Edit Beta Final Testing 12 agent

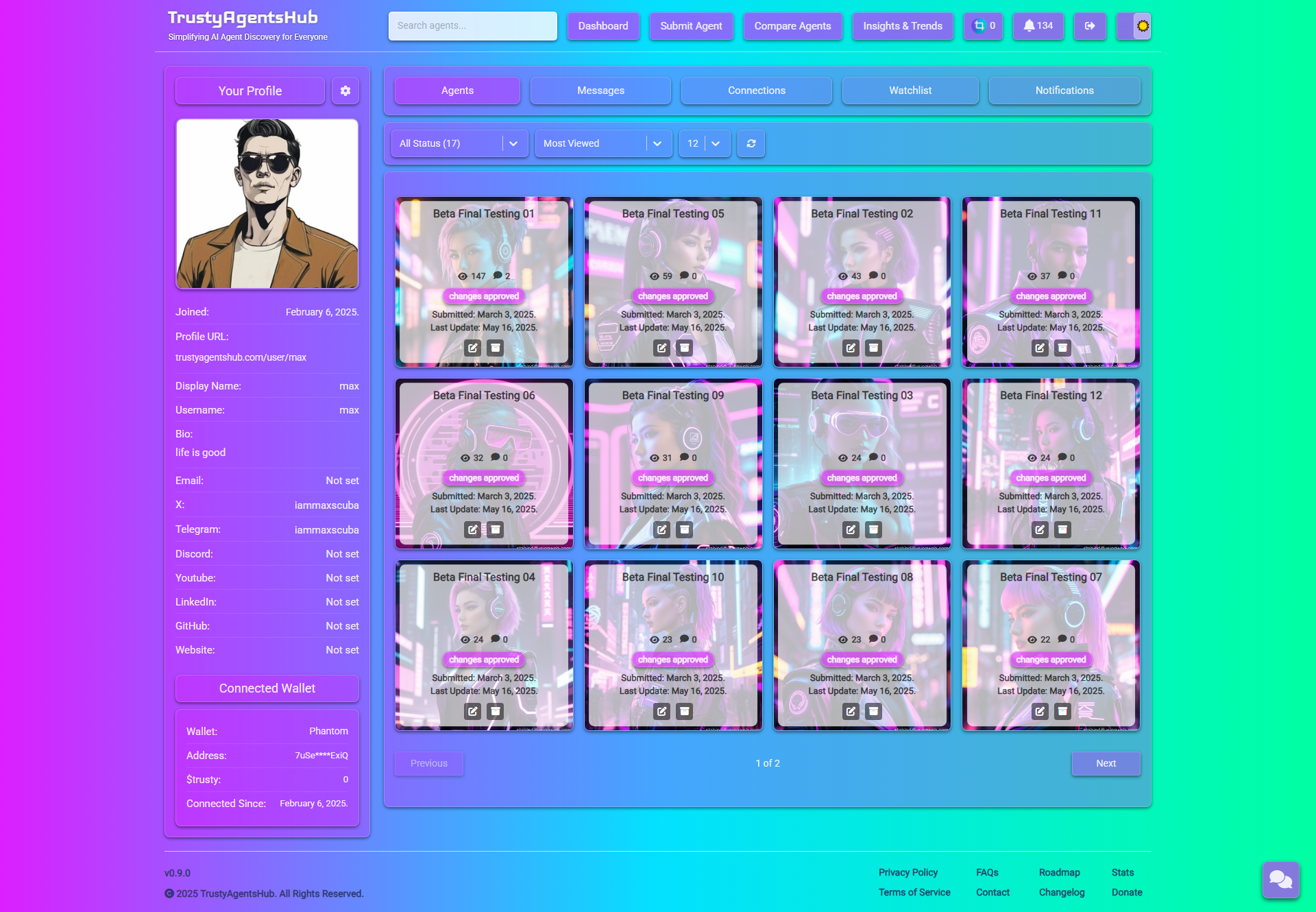(1040, 529)
